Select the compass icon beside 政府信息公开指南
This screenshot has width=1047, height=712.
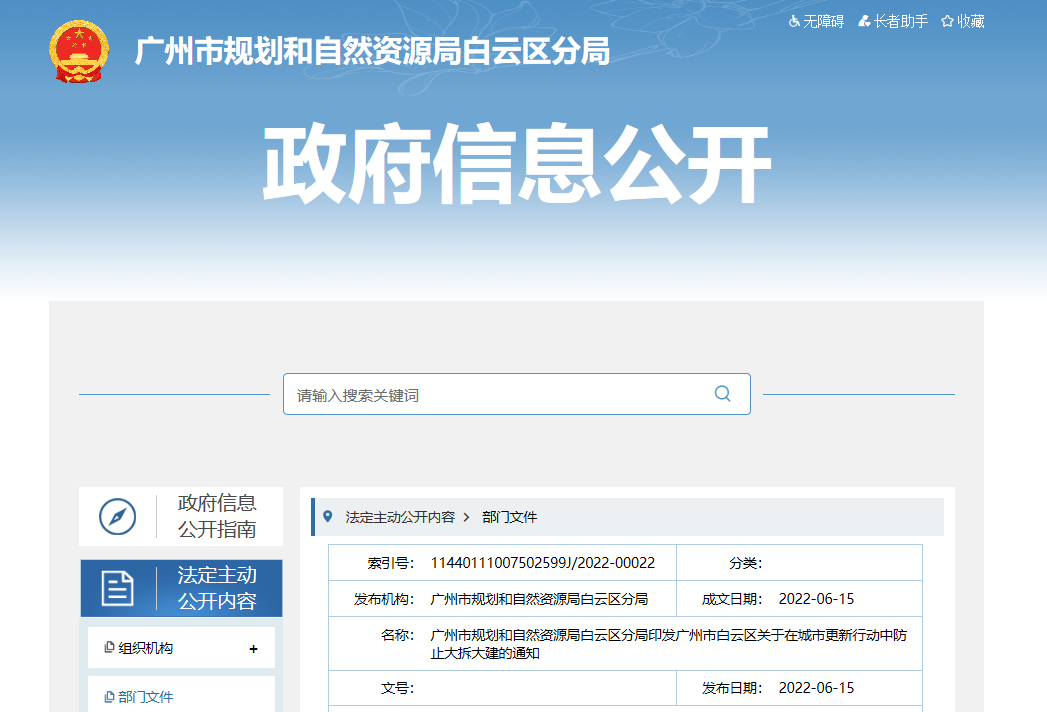[x=119, y=517]
